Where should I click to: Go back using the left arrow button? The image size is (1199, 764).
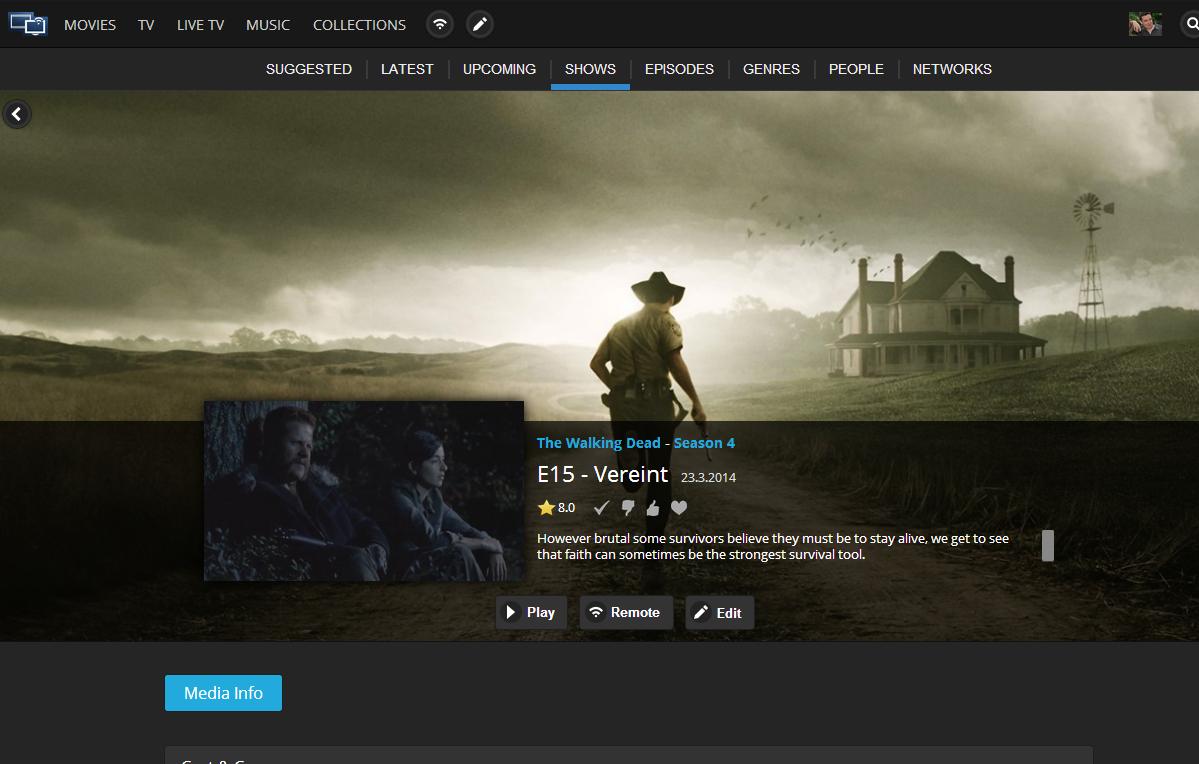(16, 114)
